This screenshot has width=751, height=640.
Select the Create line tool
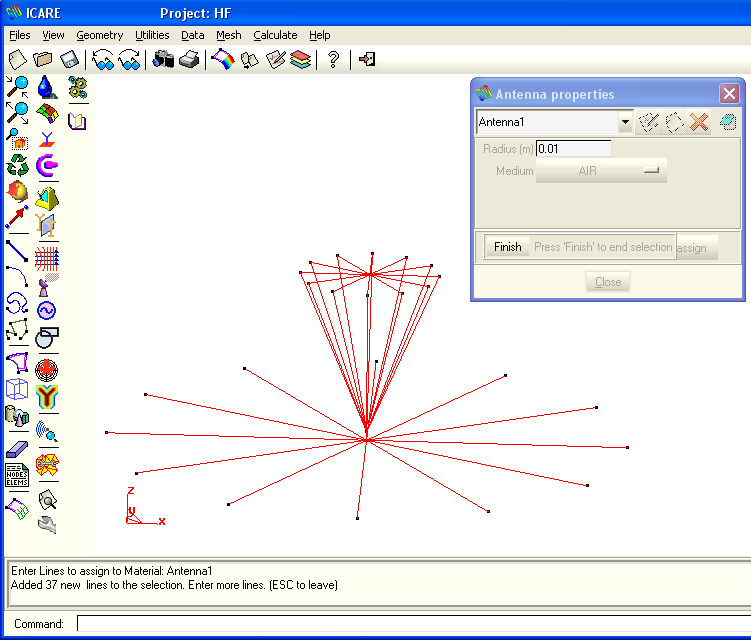(17, 251)
